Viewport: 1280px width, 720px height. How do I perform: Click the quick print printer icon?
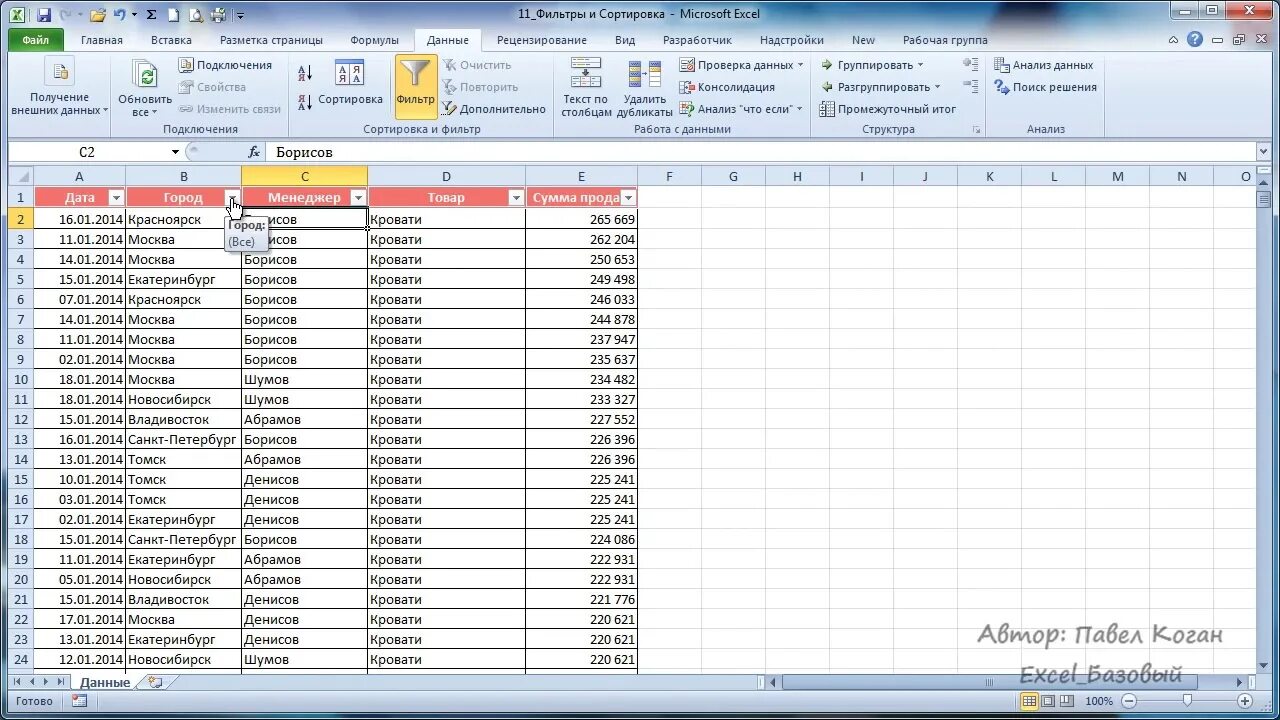[x=218, y=15]
